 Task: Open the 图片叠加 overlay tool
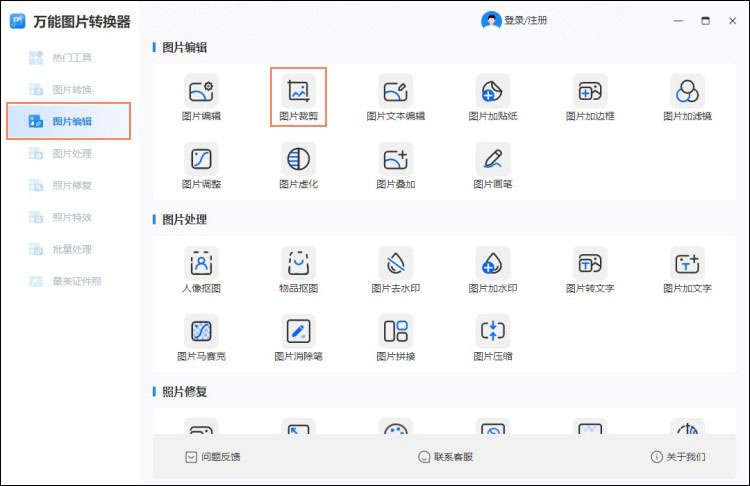click(396, 159)
